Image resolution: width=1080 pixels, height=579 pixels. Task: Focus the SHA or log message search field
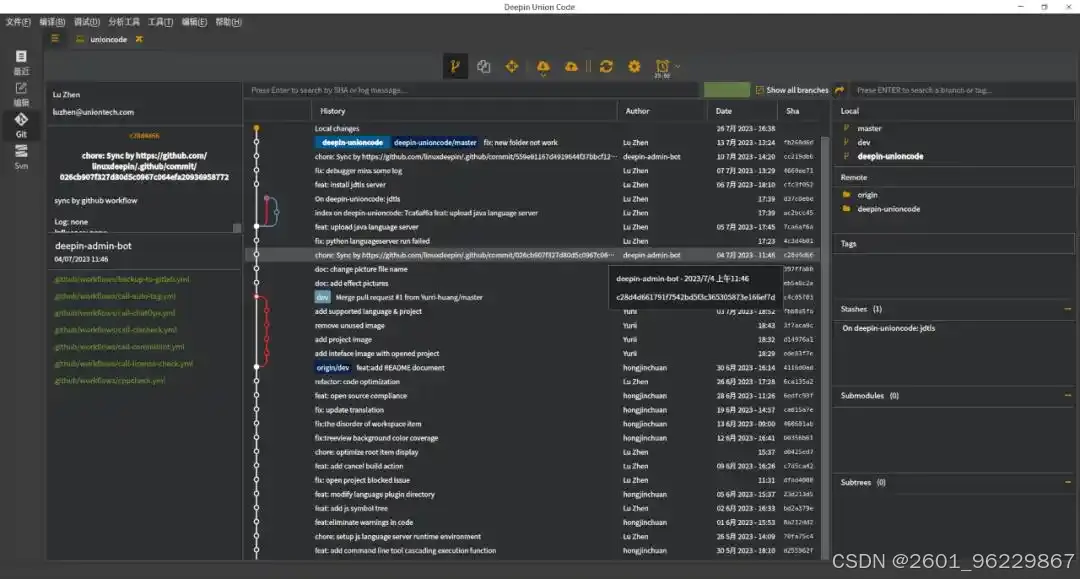[x=472, y=90]
